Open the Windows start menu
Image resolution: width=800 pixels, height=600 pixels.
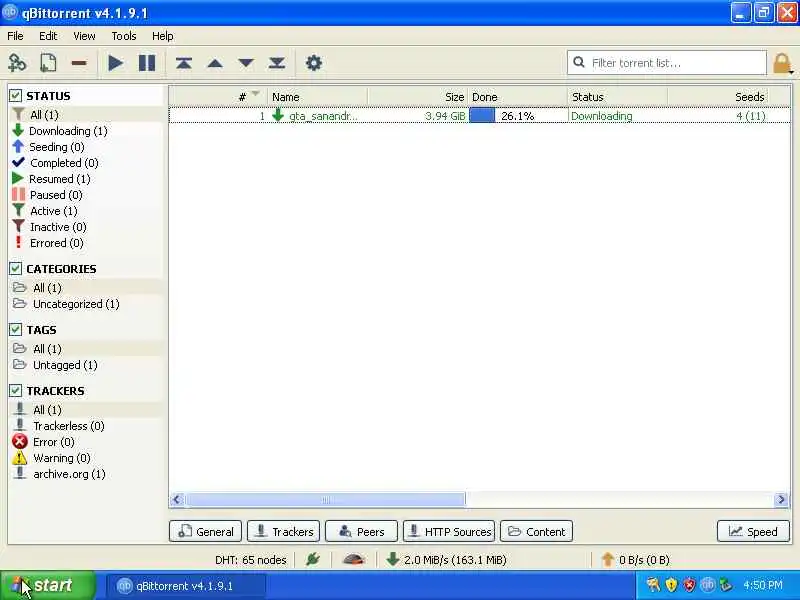point(48,585)
